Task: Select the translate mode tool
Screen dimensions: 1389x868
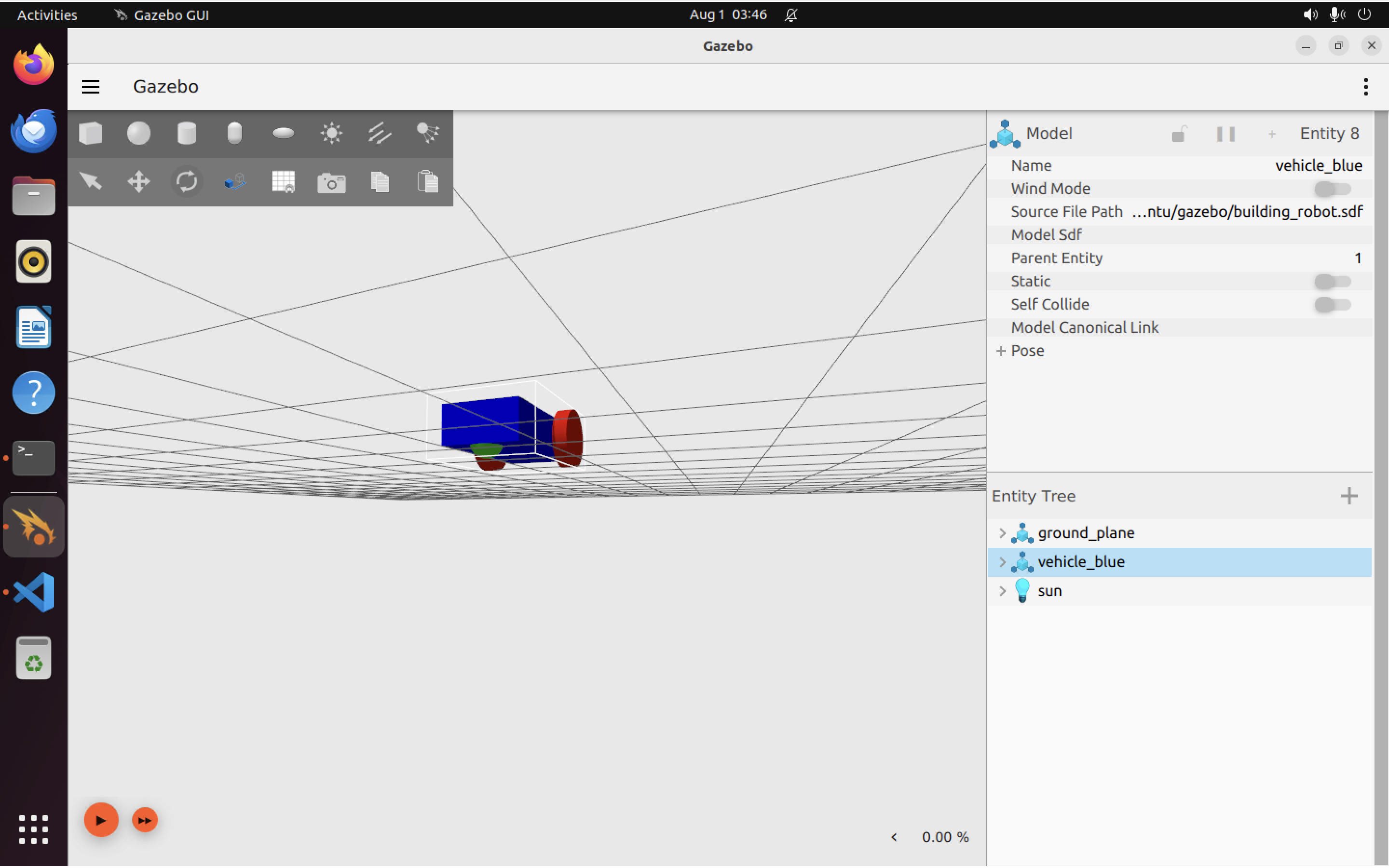Action: [x=138, y=182]
